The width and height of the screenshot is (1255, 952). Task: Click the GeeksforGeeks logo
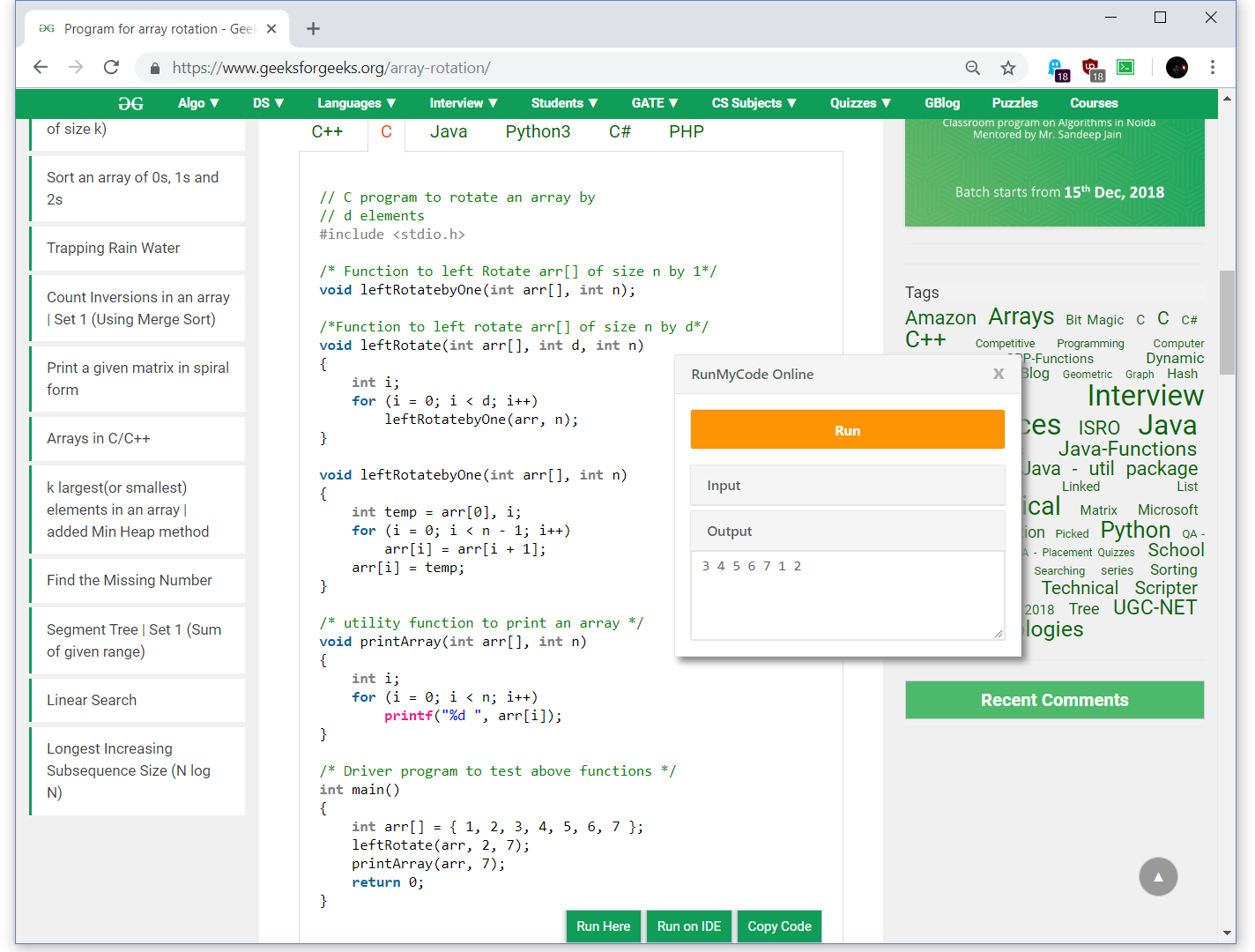point(130,103)
